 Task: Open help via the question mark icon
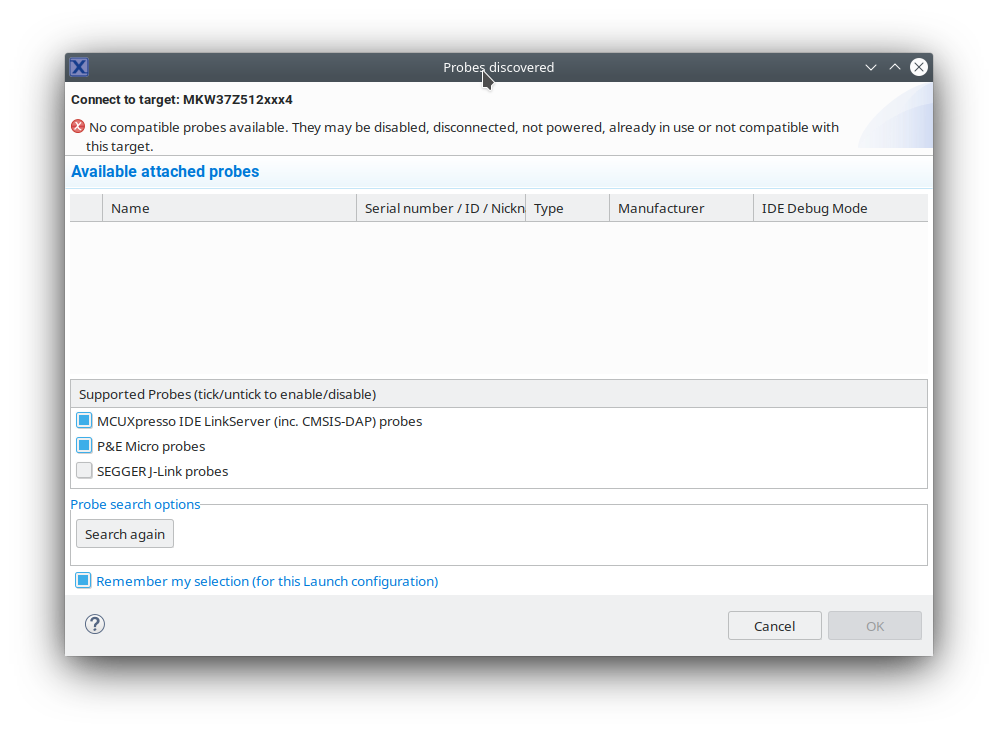pos(95,624)
